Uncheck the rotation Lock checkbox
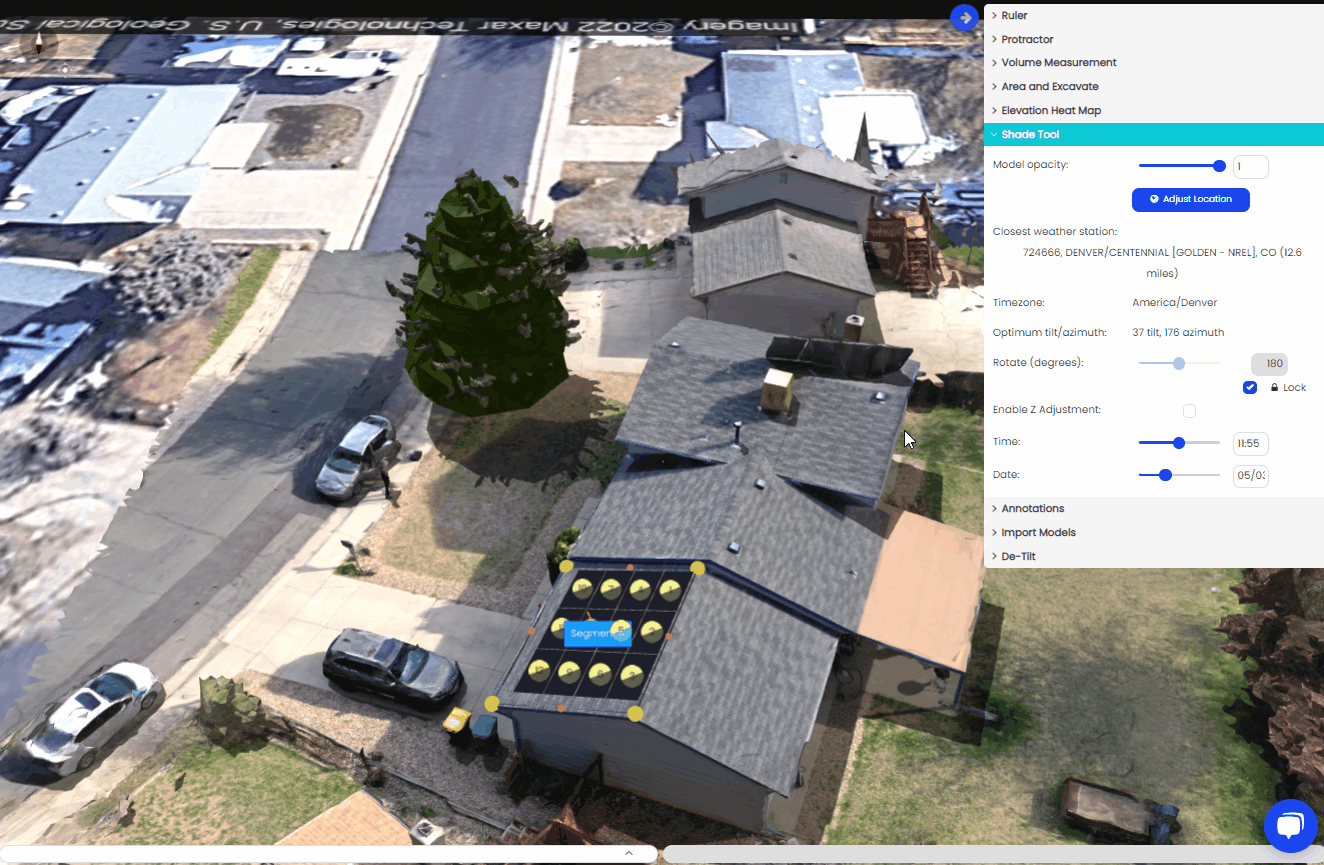Screen dimensions: 1324x865 [1250, 387]
